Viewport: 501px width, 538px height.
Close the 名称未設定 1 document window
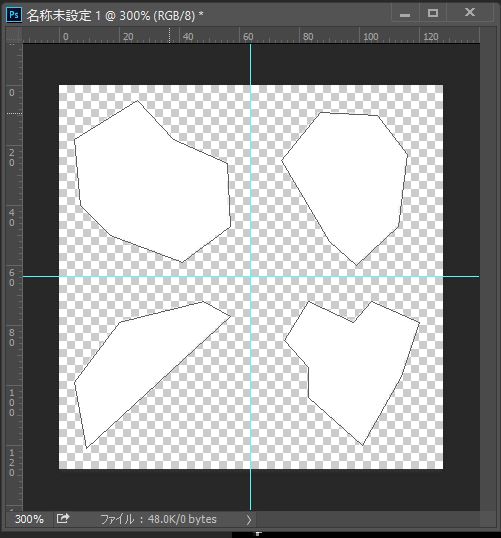point(470,13)
